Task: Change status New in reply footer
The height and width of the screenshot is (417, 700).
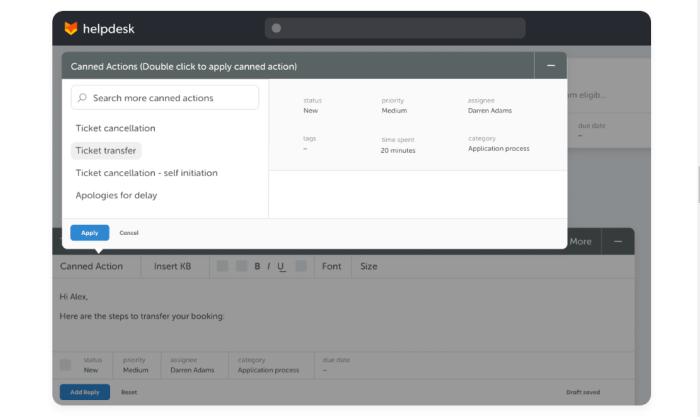Action: click(92, 365)
